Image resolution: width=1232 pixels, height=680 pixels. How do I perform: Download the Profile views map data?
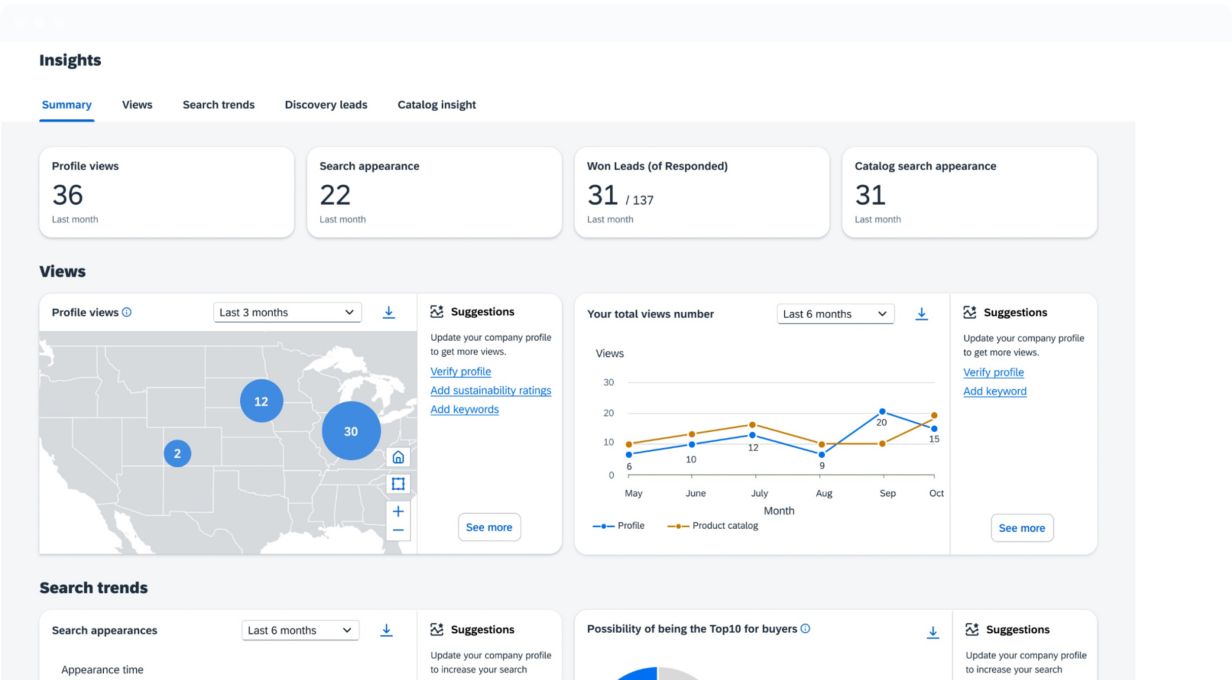click(x=388, y=313)
